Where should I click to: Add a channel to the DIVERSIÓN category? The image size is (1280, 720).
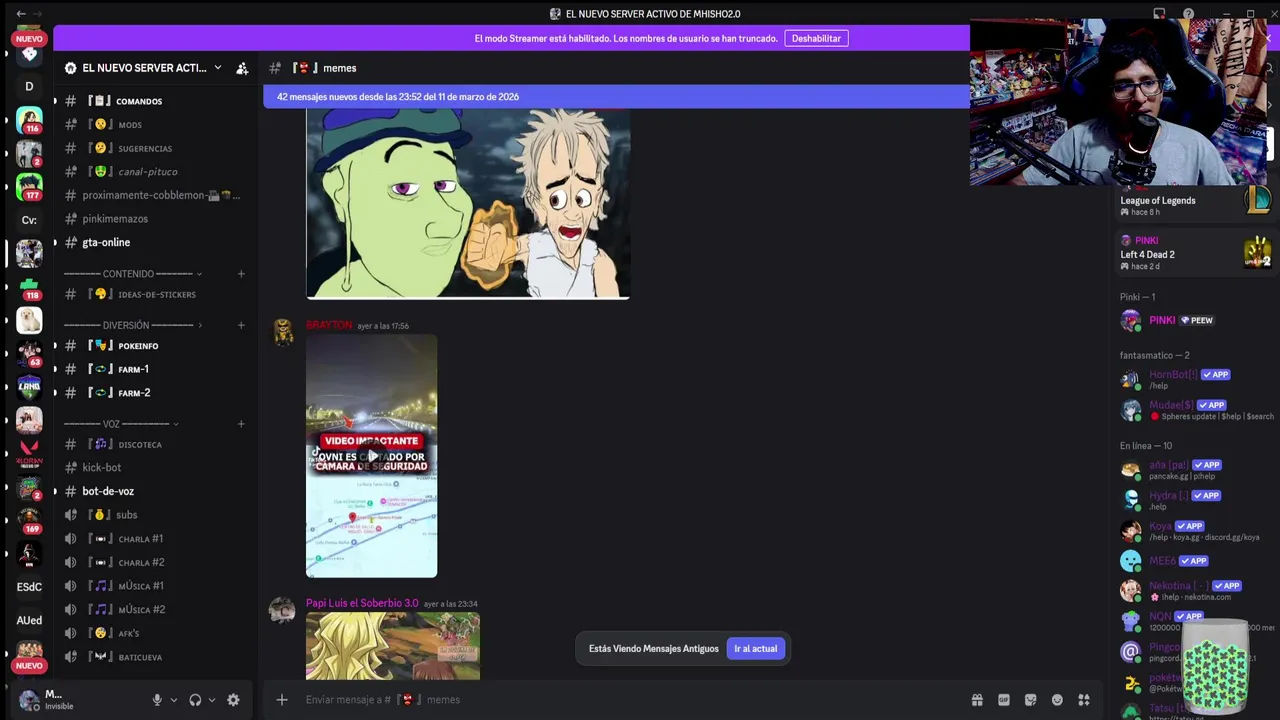tap(241, 325)
